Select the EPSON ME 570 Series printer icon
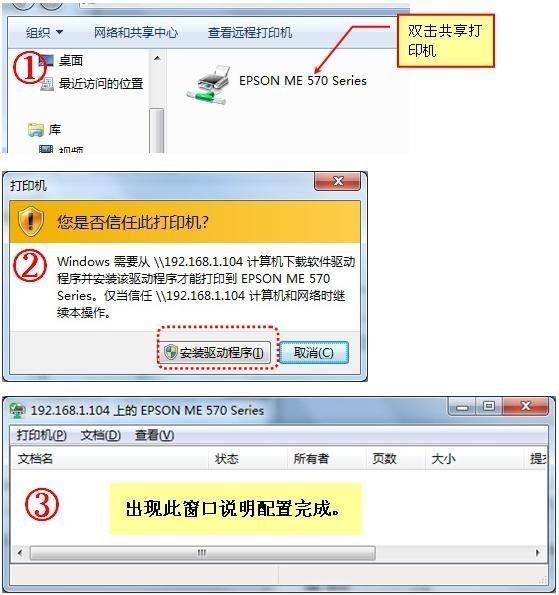Image resolution: width=559 pixels, height=595 pixels. click(208, 85)
